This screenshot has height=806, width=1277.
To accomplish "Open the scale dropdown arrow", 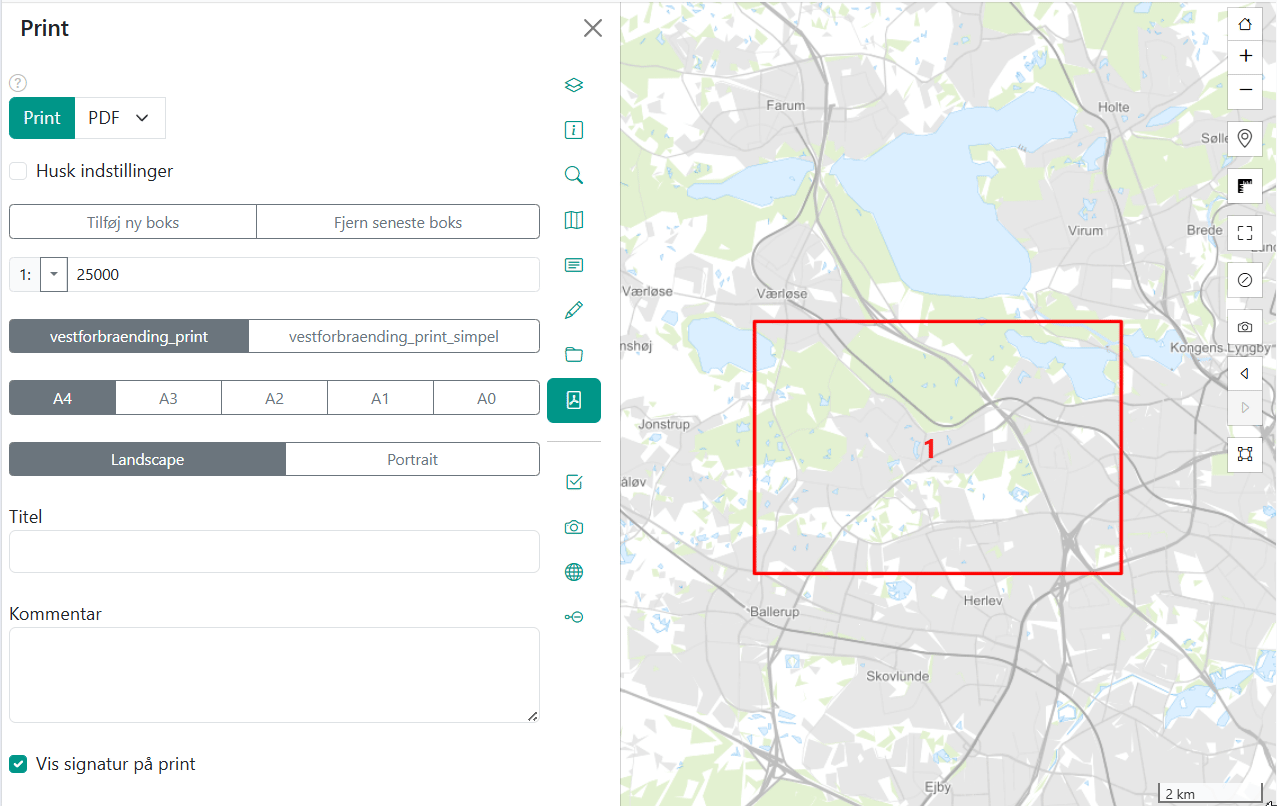I will (53, 274).
